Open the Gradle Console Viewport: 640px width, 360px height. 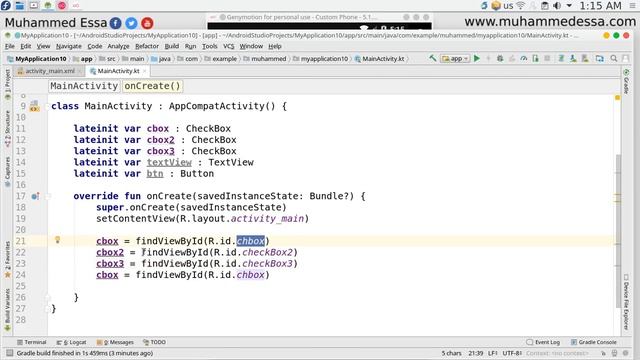[x=593, y=342]
